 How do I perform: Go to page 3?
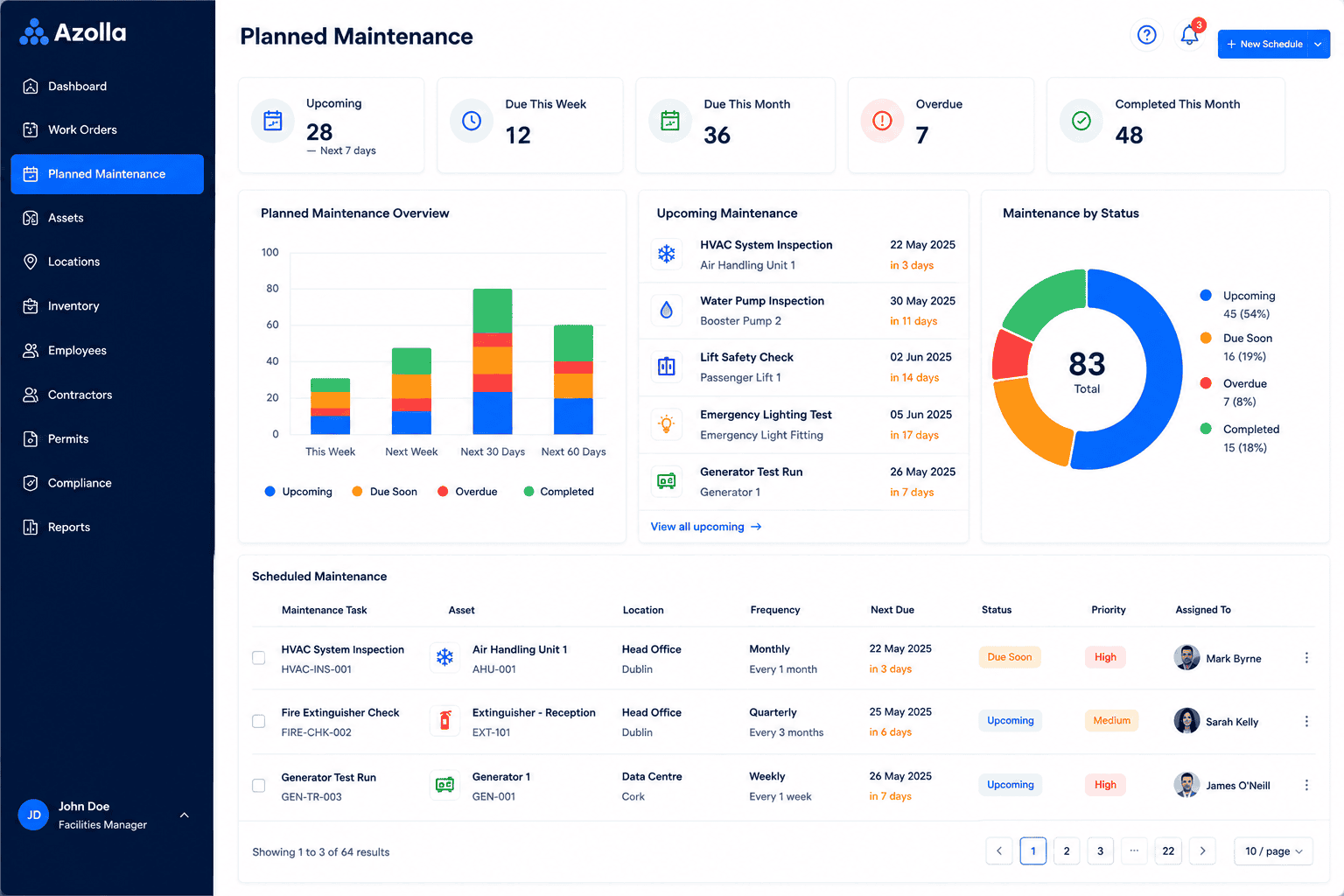pyautogui.click(x=1101, y=851)
